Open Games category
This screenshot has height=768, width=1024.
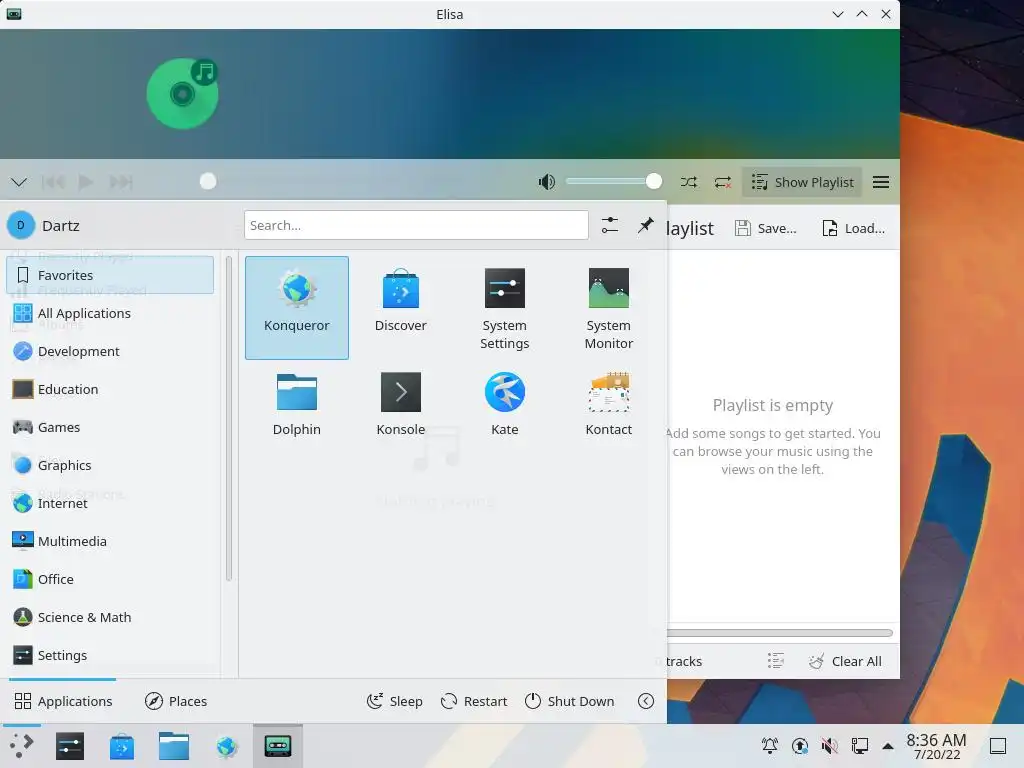(x=110, y=426)
